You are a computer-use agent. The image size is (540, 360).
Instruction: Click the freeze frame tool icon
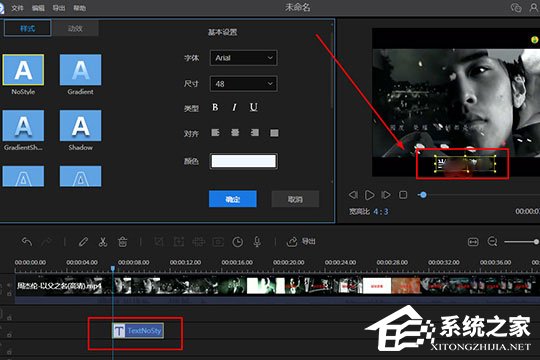(x=218, y=241)
